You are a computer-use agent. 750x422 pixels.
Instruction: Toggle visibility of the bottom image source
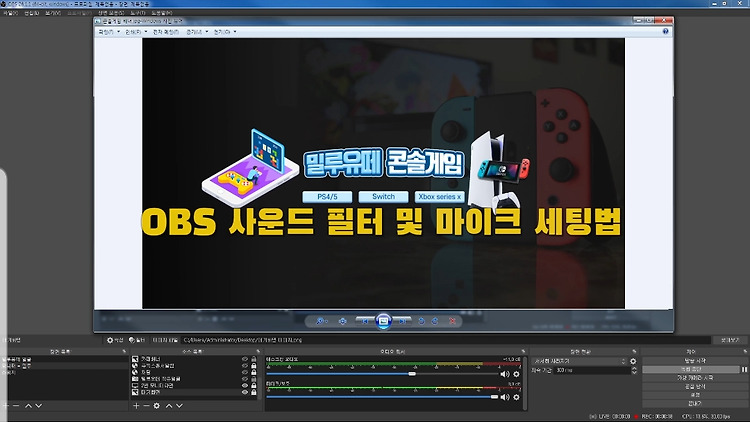[245, 392]
